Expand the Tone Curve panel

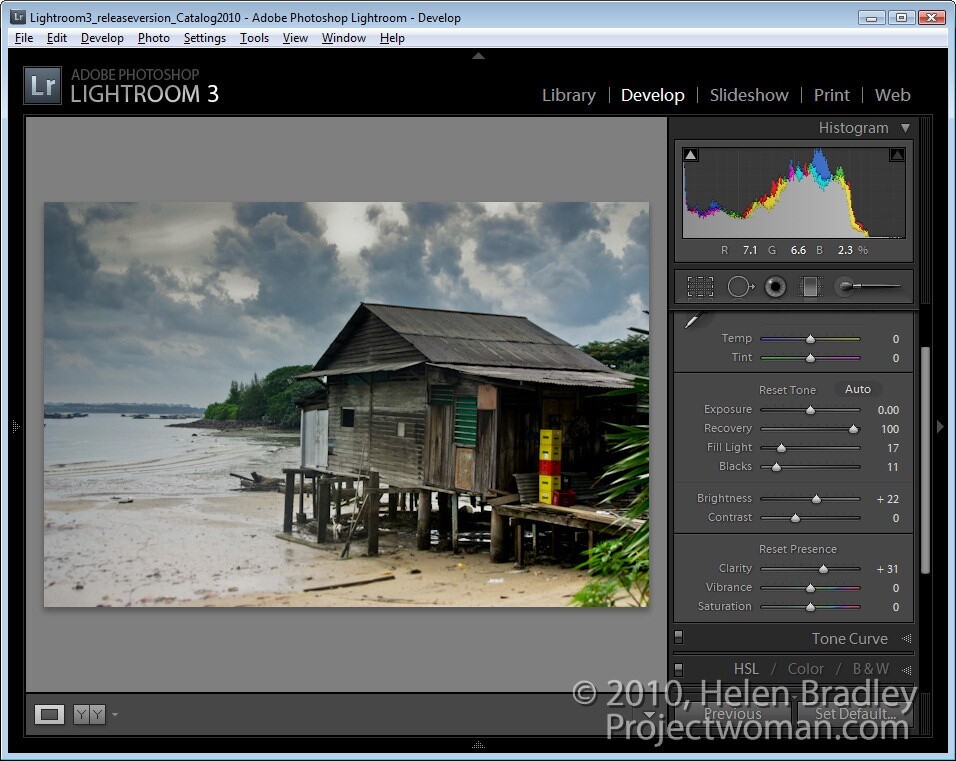pyautogui.click(x=907, y=638)
